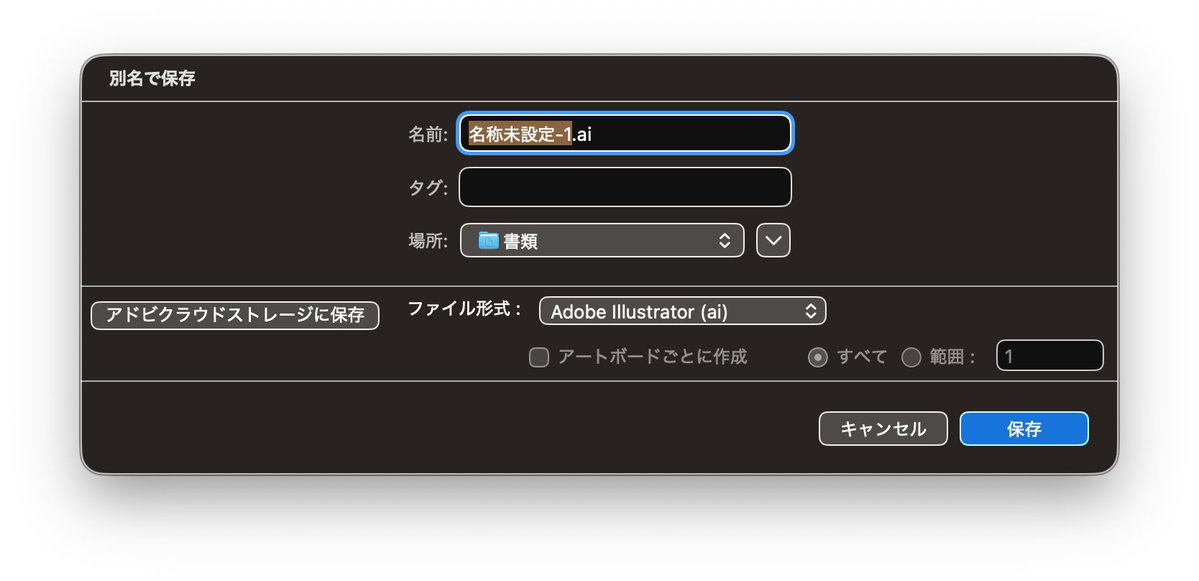This screenshot has width=1199, height=581.
Task: Open the ファイル形式 Adobe Illustrator (ai) dropdown
Action: click(682, 312)
